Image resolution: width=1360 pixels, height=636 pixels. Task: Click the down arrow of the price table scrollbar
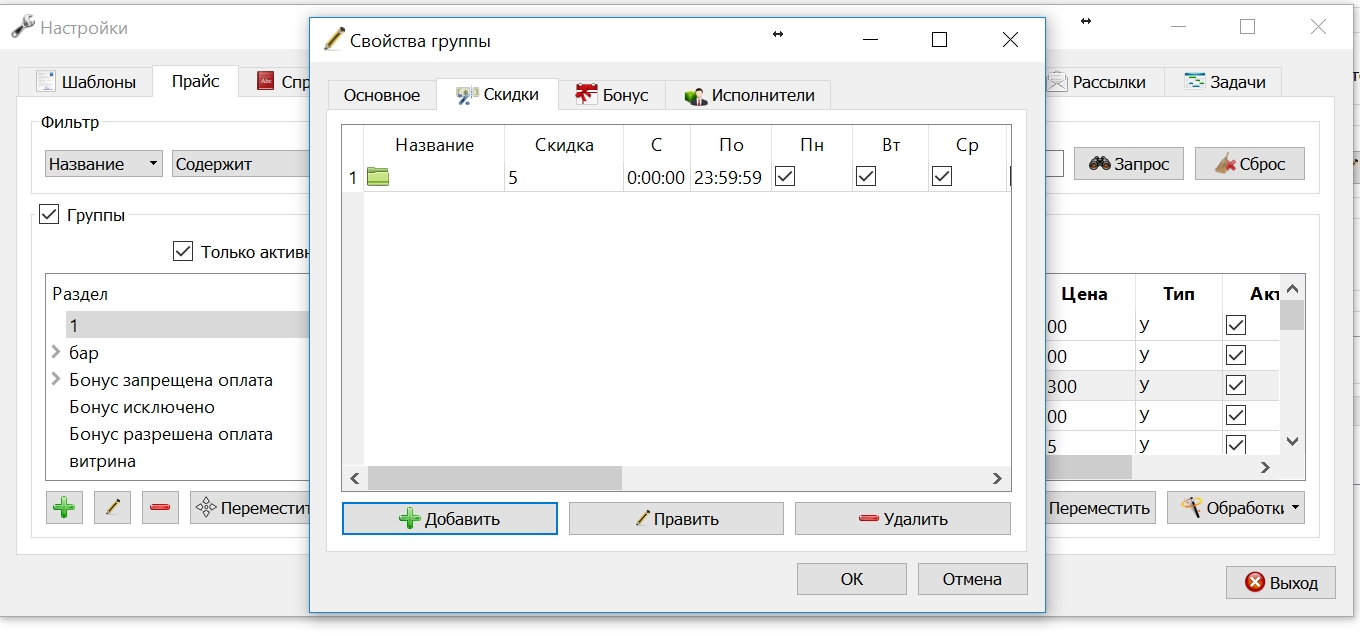tap(1292, 441)
